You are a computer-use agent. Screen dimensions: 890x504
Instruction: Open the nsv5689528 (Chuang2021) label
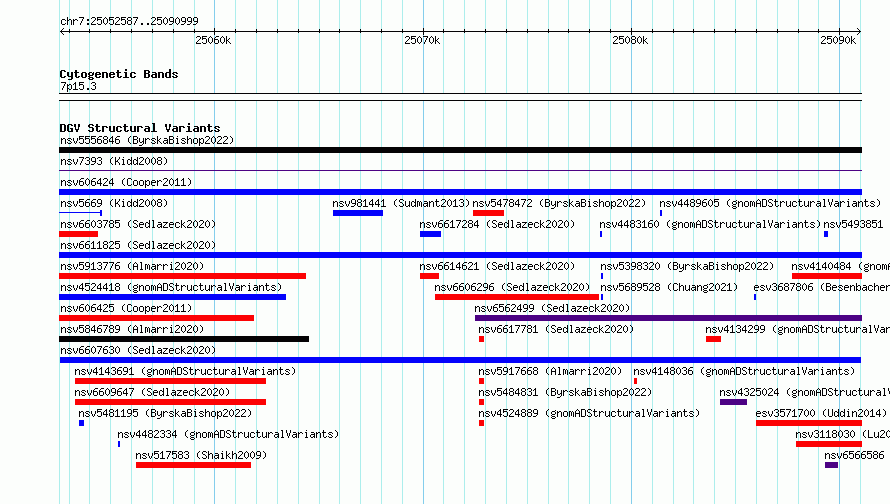tap(669, 287)
